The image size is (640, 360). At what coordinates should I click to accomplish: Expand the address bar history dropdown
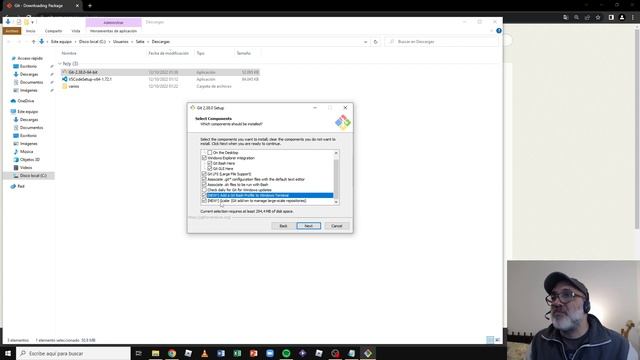(x=365, y=42)
